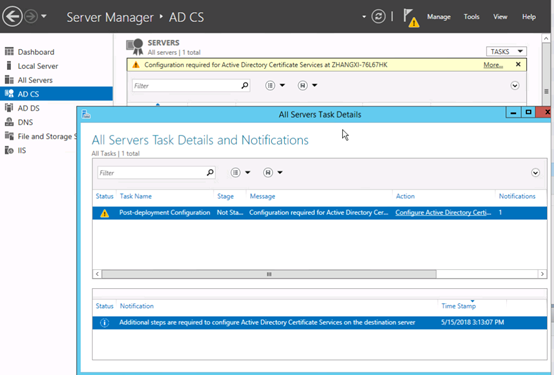
Task: Click More link in configuration warning
Action: pyautogui.click(x=493, y=65)
